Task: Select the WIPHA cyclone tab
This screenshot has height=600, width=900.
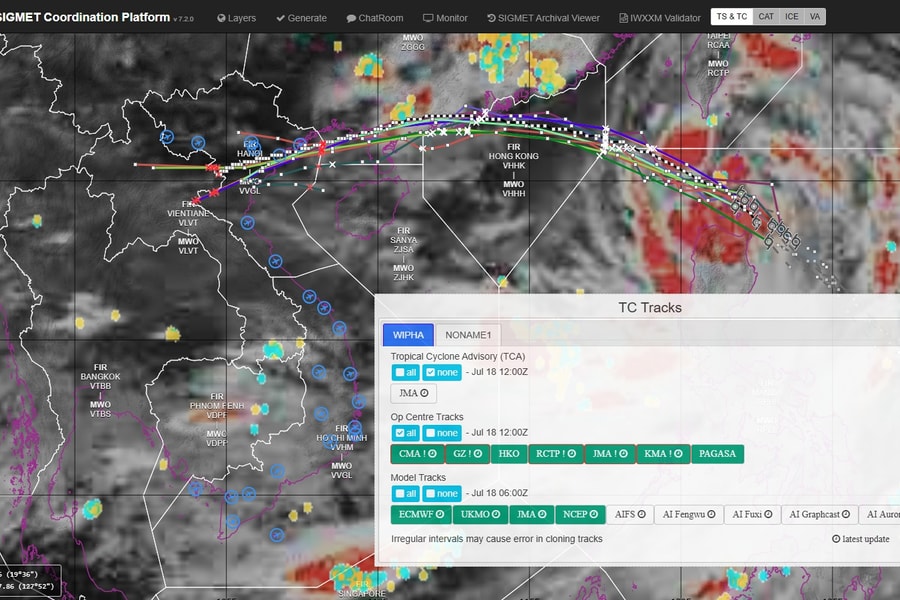Action: (408, 335)
